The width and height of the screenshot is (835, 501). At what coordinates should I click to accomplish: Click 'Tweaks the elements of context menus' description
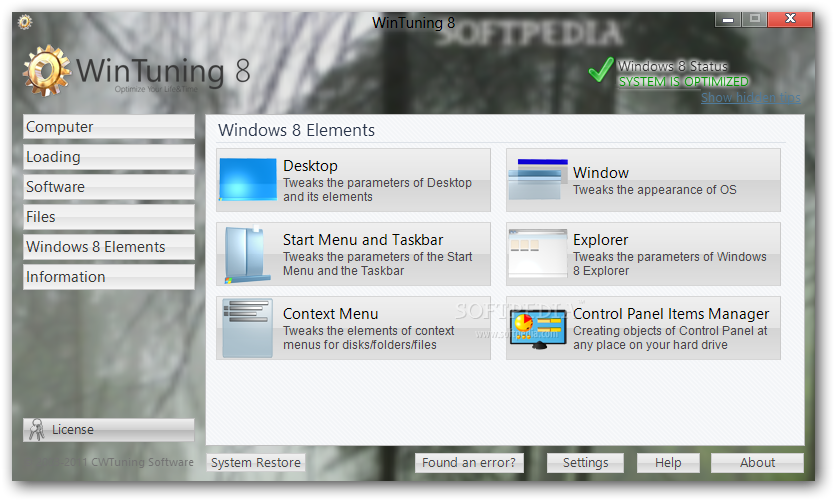click(x=369, y=338)
